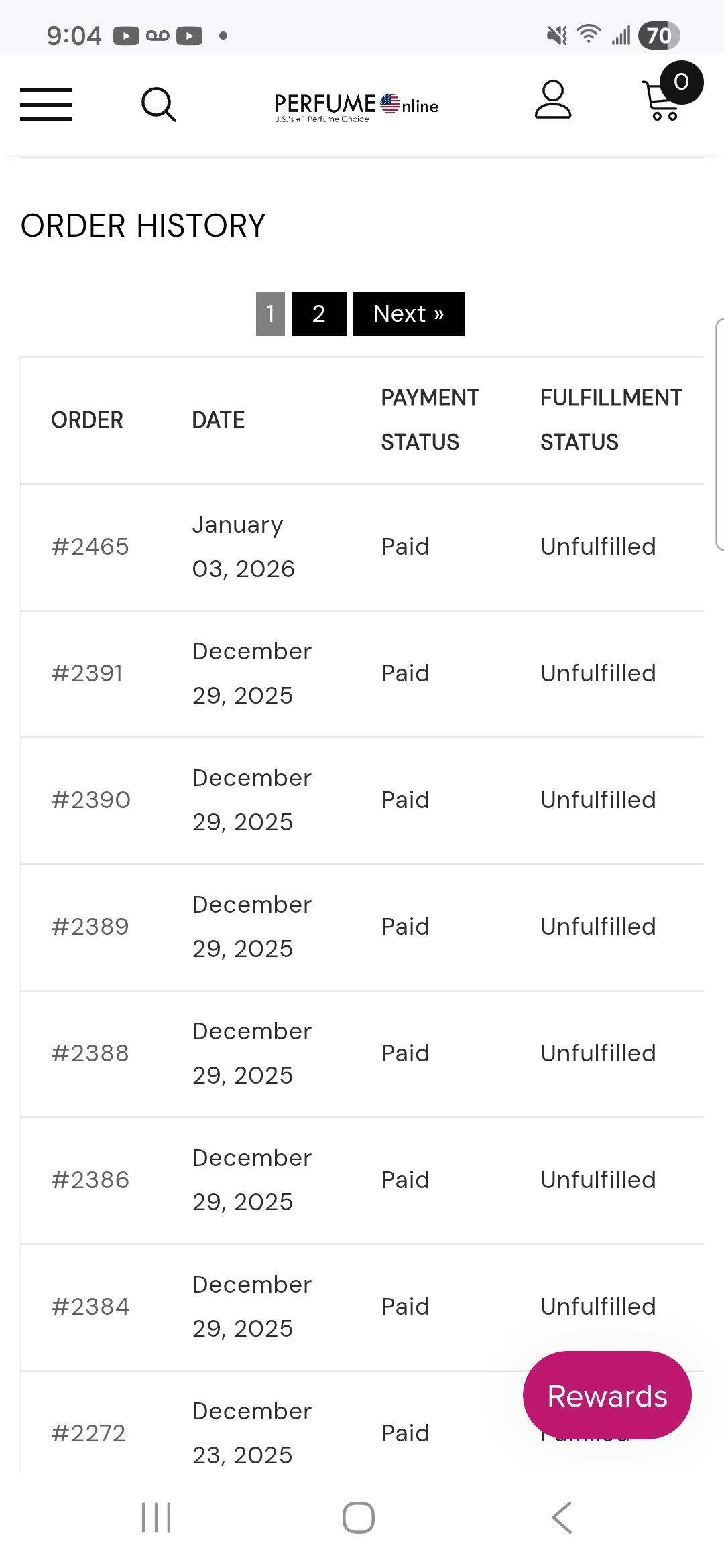Open recent apps navigation button

156,1517
